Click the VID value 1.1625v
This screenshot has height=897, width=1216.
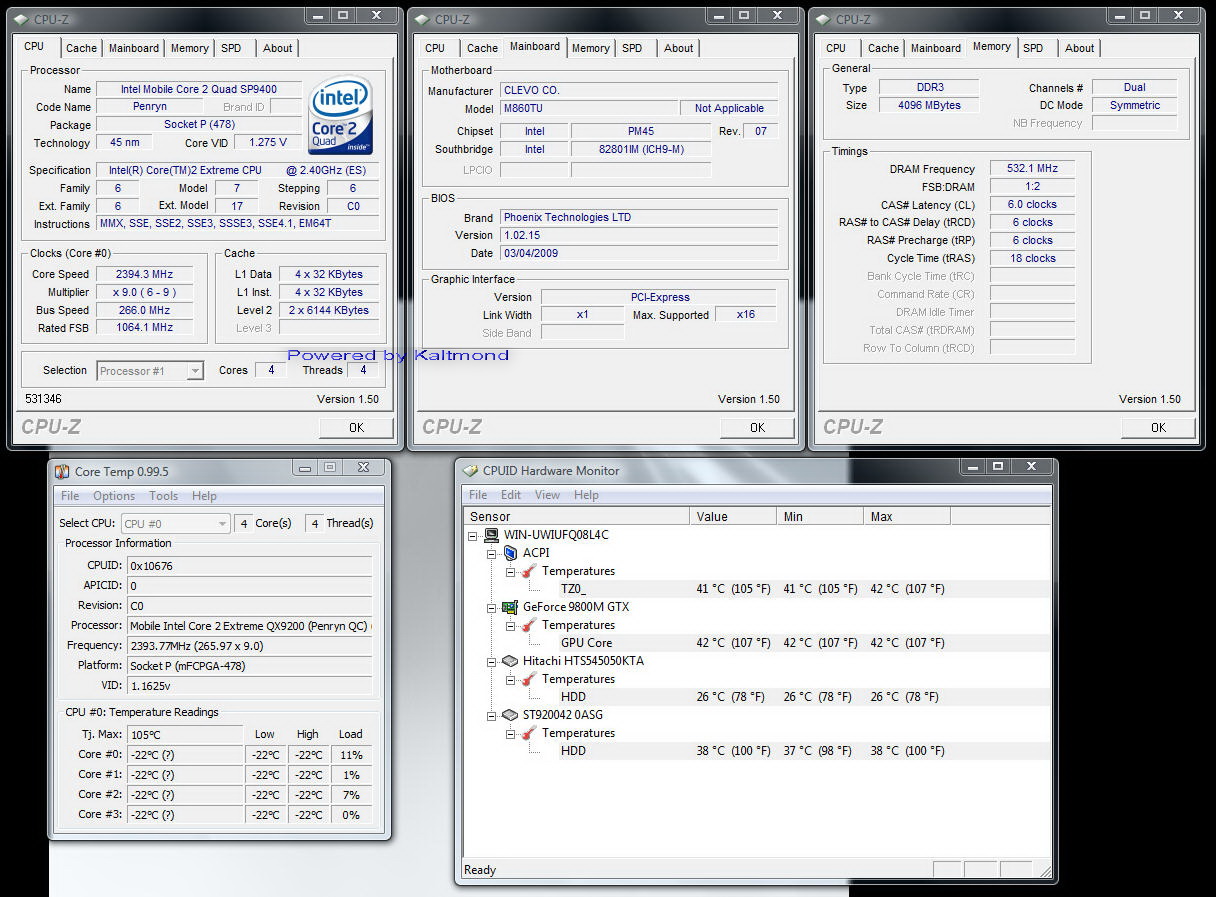pos(249,686)
